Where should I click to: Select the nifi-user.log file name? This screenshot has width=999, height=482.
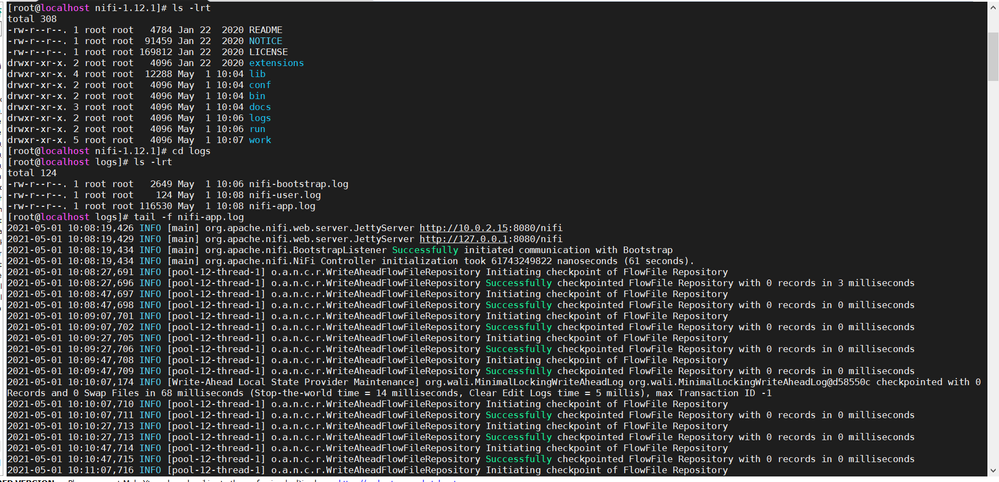(285, 195)
